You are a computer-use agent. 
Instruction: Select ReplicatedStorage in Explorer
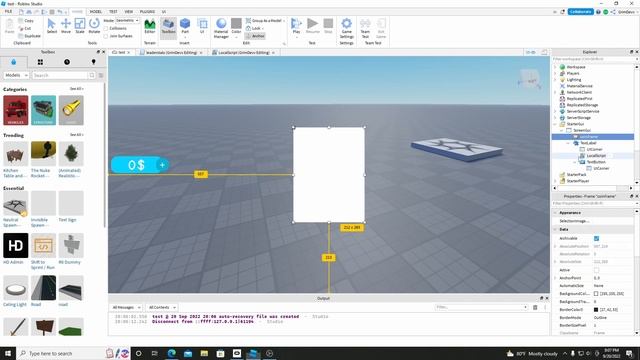point(582,105)
